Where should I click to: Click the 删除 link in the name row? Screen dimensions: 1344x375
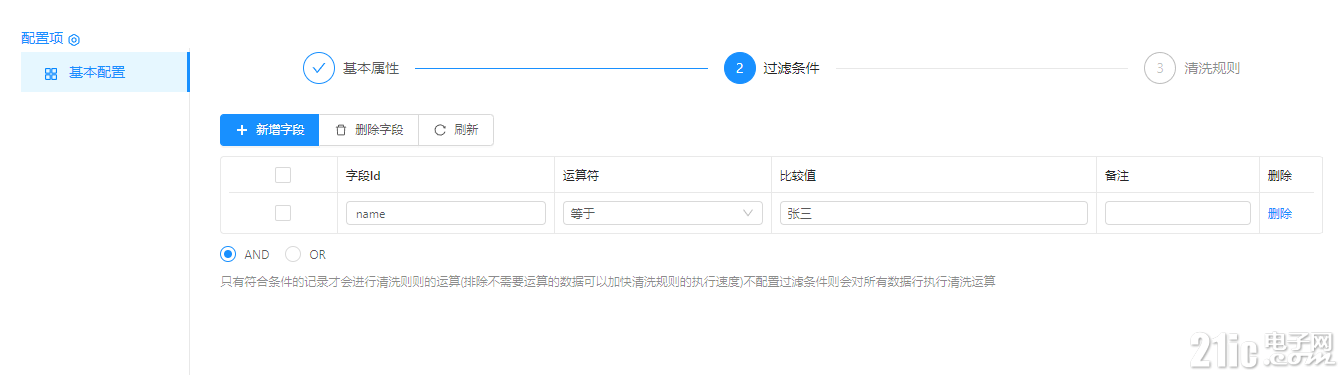(1280, 213)
